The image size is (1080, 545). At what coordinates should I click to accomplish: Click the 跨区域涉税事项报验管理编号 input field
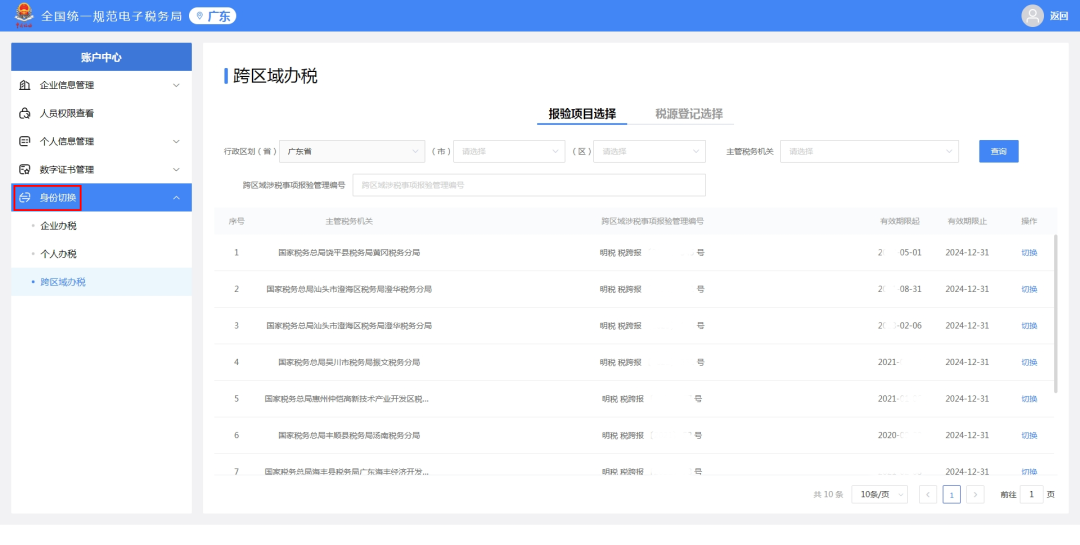[x=529, y=185]
